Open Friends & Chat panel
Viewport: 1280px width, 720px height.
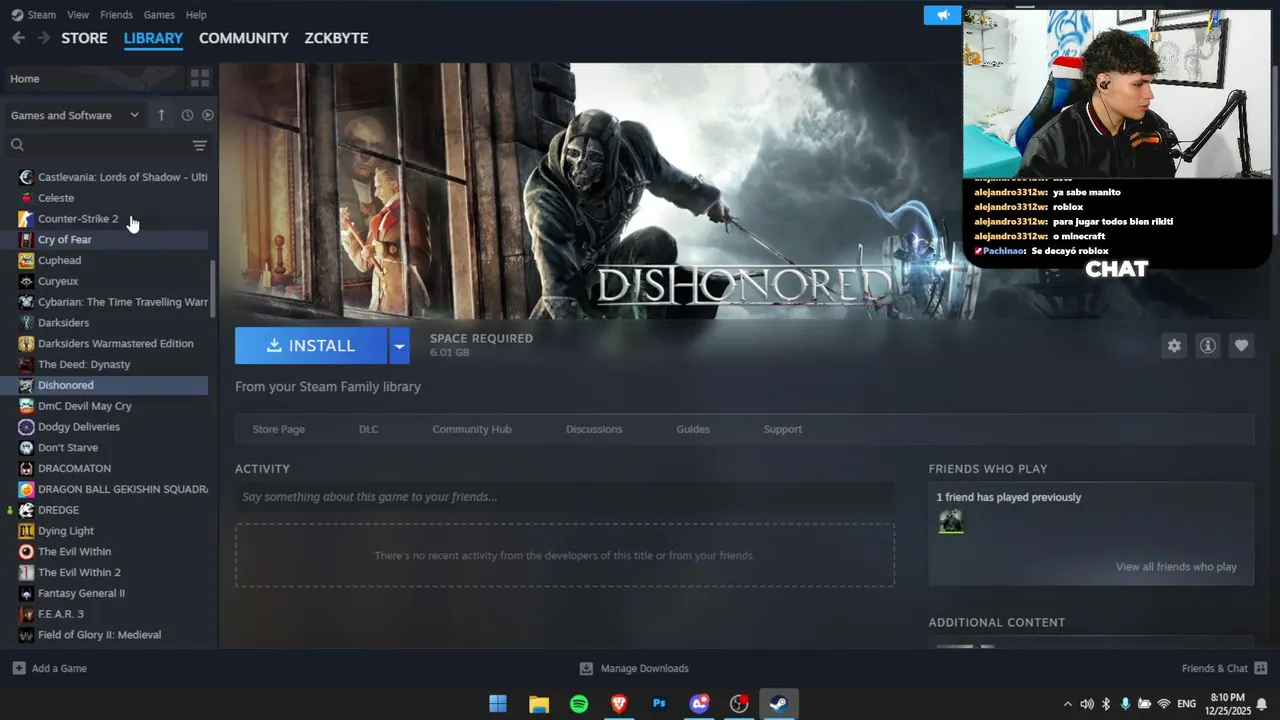[x=1224, y=668]
